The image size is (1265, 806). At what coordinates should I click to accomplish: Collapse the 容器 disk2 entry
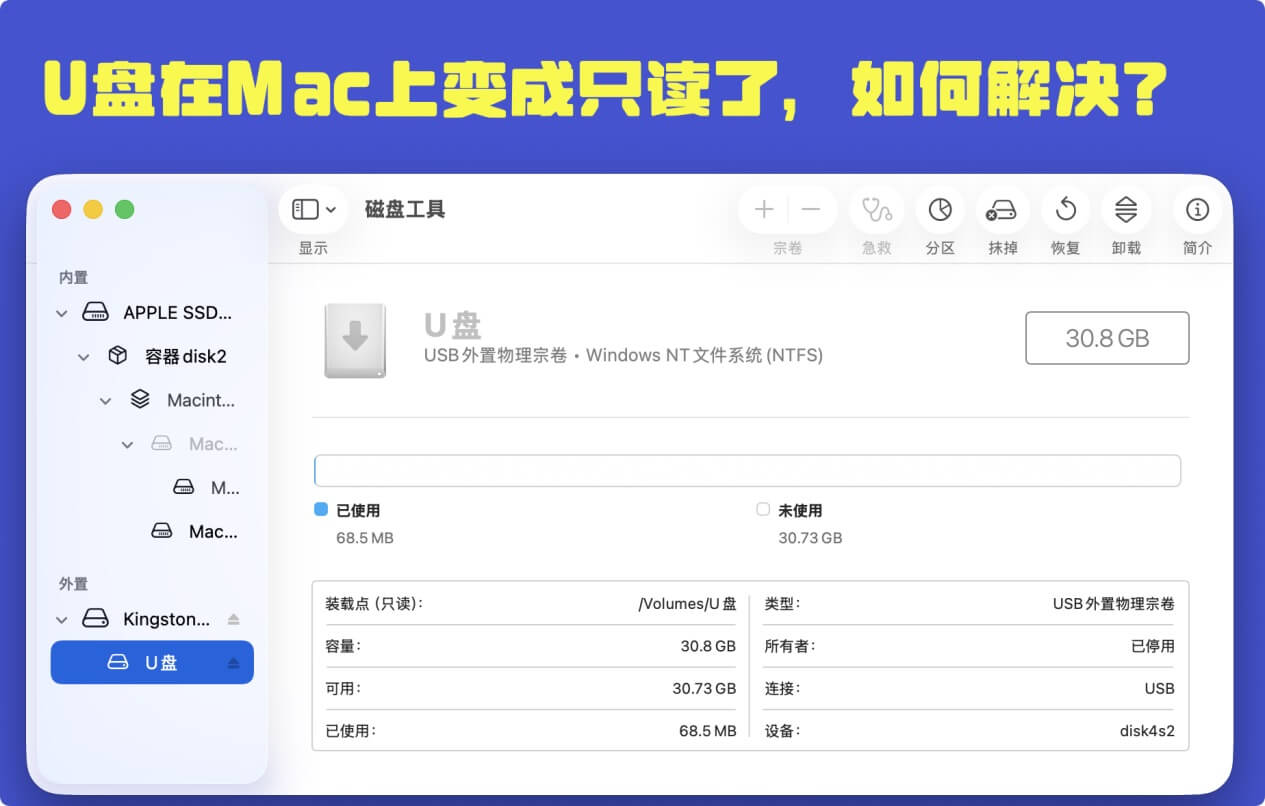(x=83, y=356)
